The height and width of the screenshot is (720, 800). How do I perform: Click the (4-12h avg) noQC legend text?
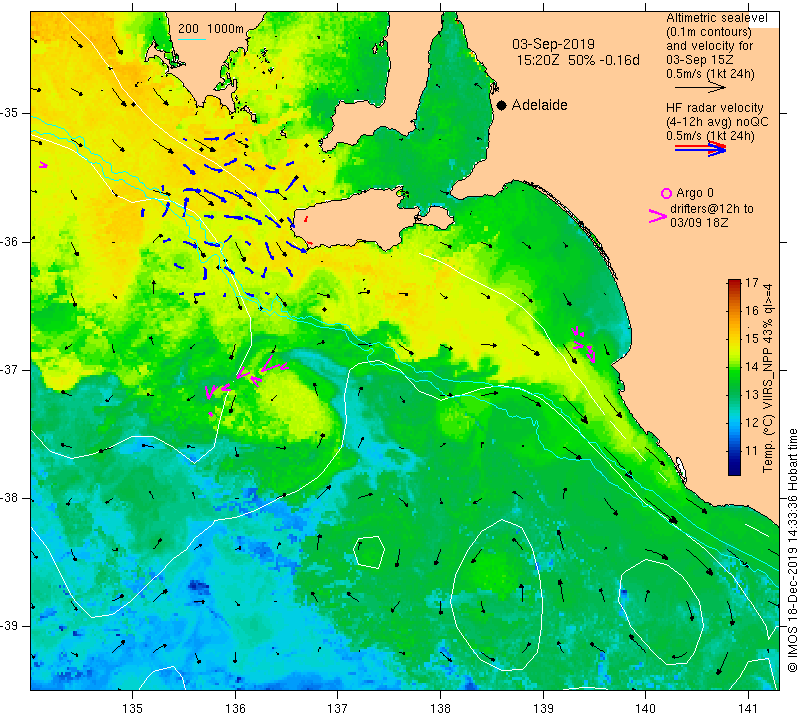717,122
